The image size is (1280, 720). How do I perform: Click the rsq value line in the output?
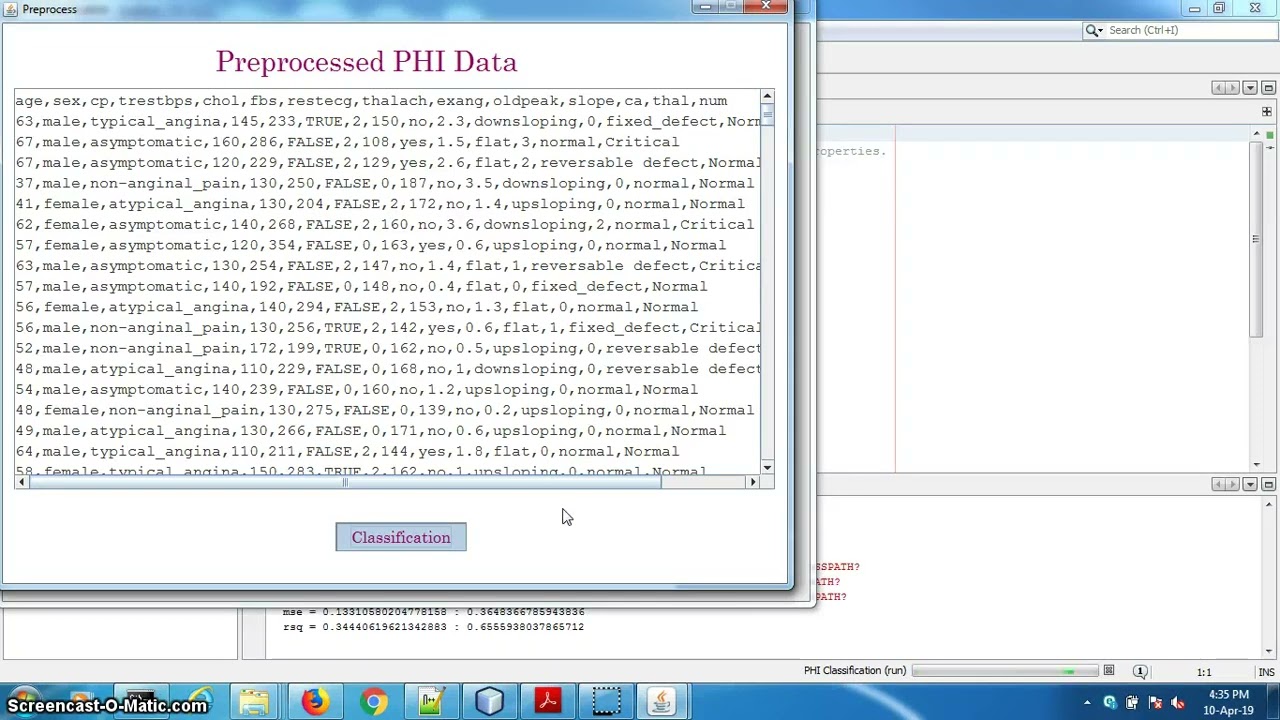pyautogui.click(x=433, y=627)
